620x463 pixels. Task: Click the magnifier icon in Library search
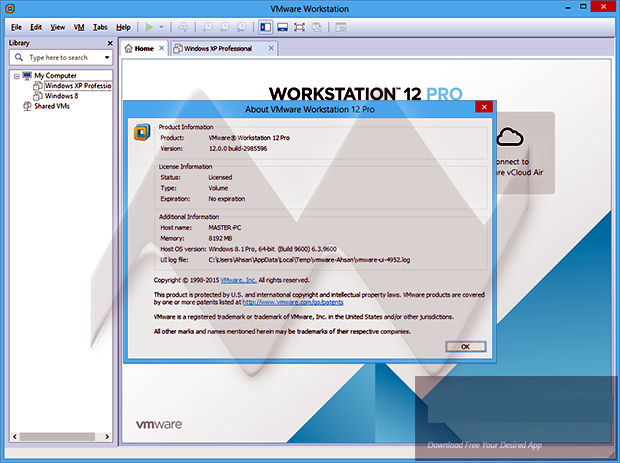coord(19,58)
